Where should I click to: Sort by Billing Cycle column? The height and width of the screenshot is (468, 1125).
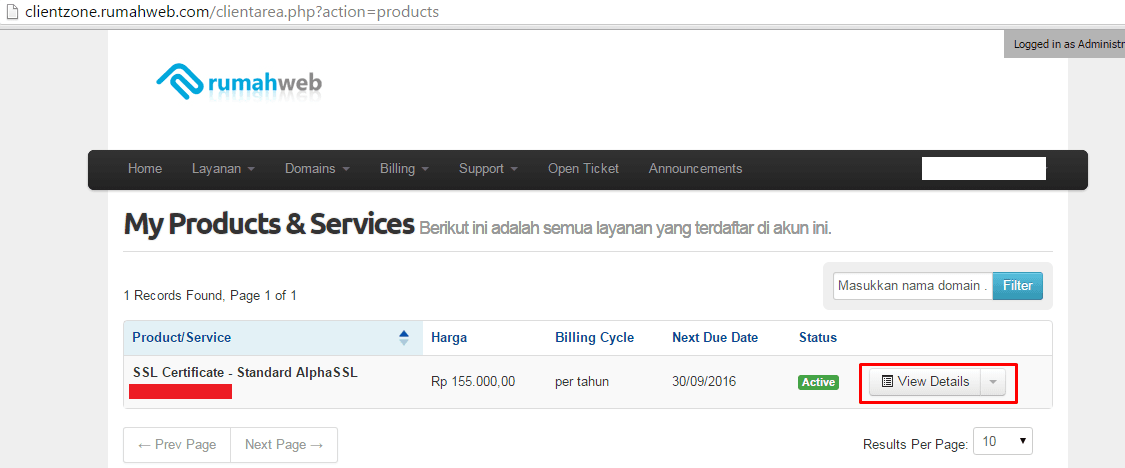coord(594,337)
